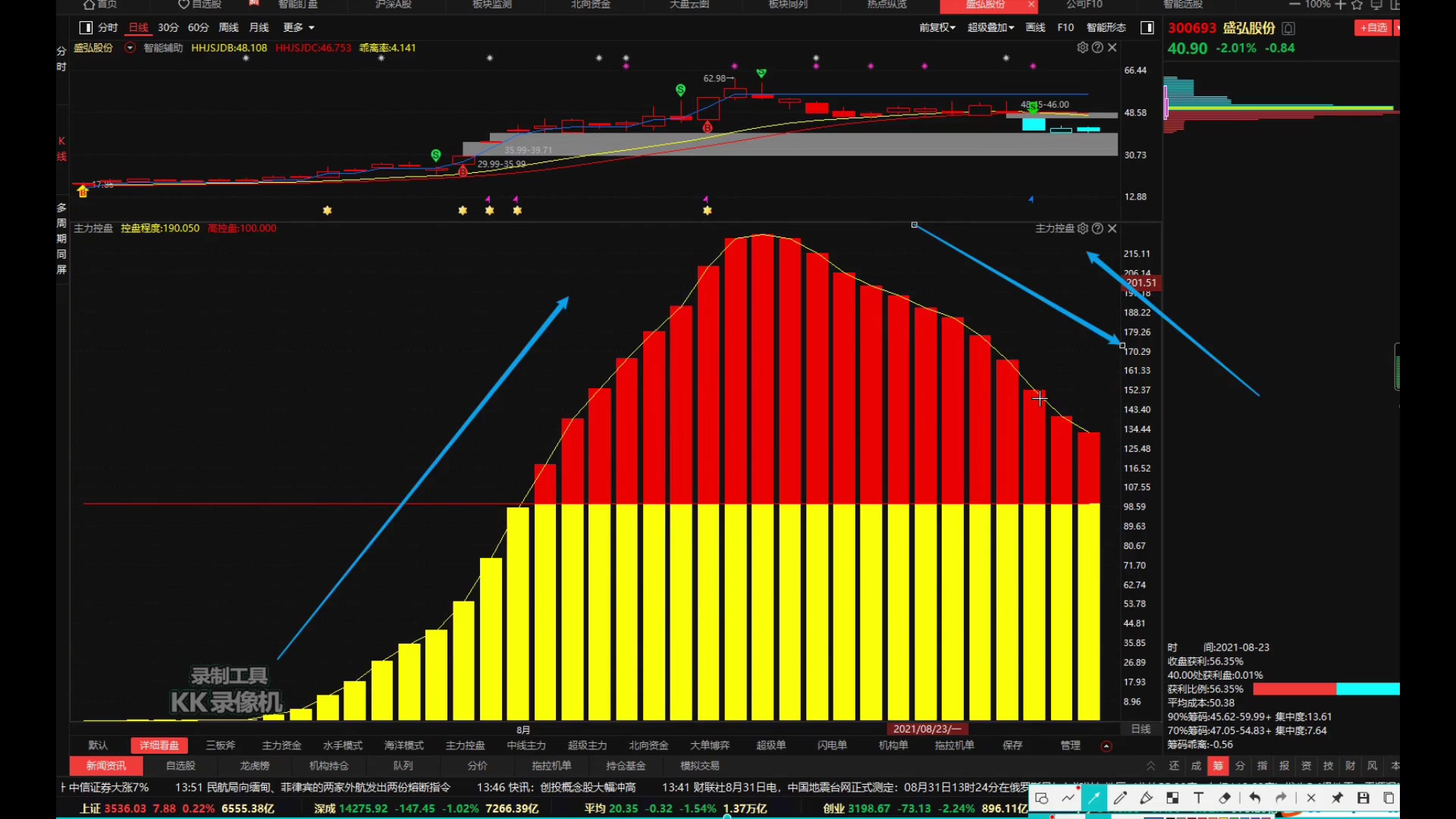Select the 筹 chip distribution tab
The image size is (1456, 819).
1218,766
